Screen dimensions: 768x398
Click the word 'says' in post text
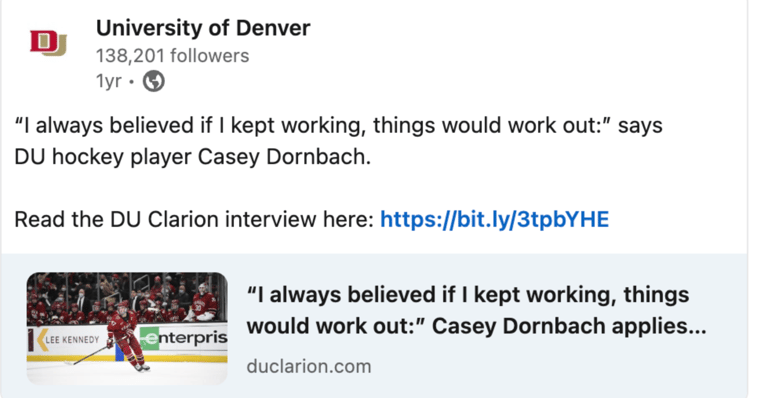640,126
